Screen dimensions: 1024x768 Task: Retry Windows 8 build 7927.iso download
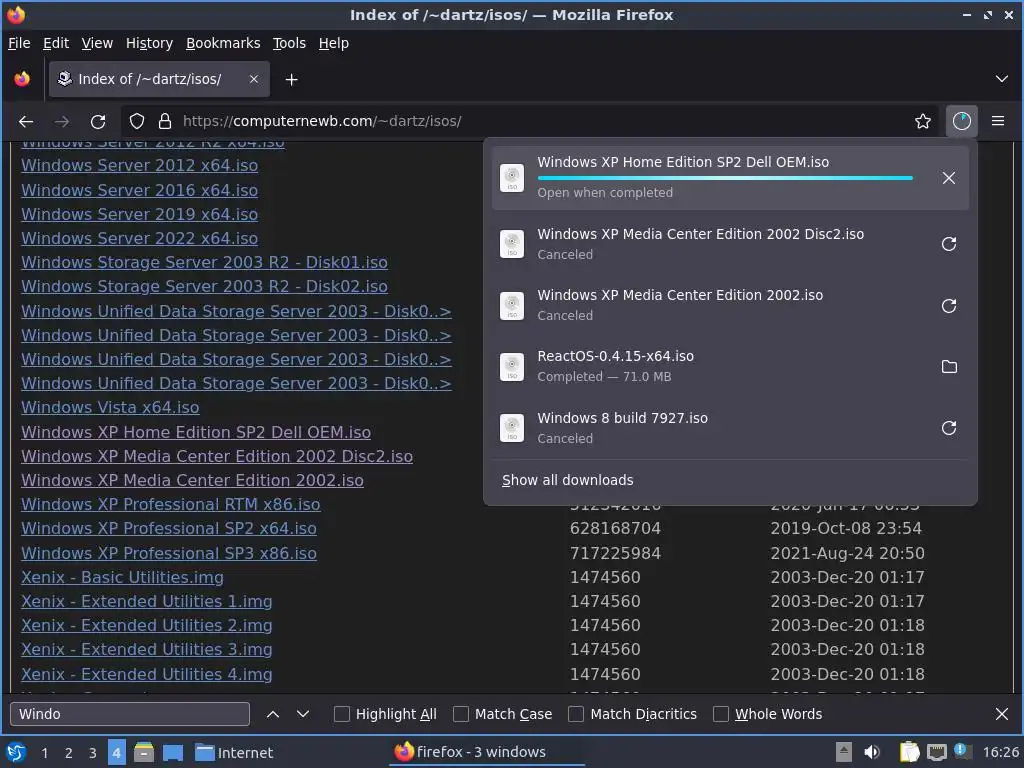point(948,428)
